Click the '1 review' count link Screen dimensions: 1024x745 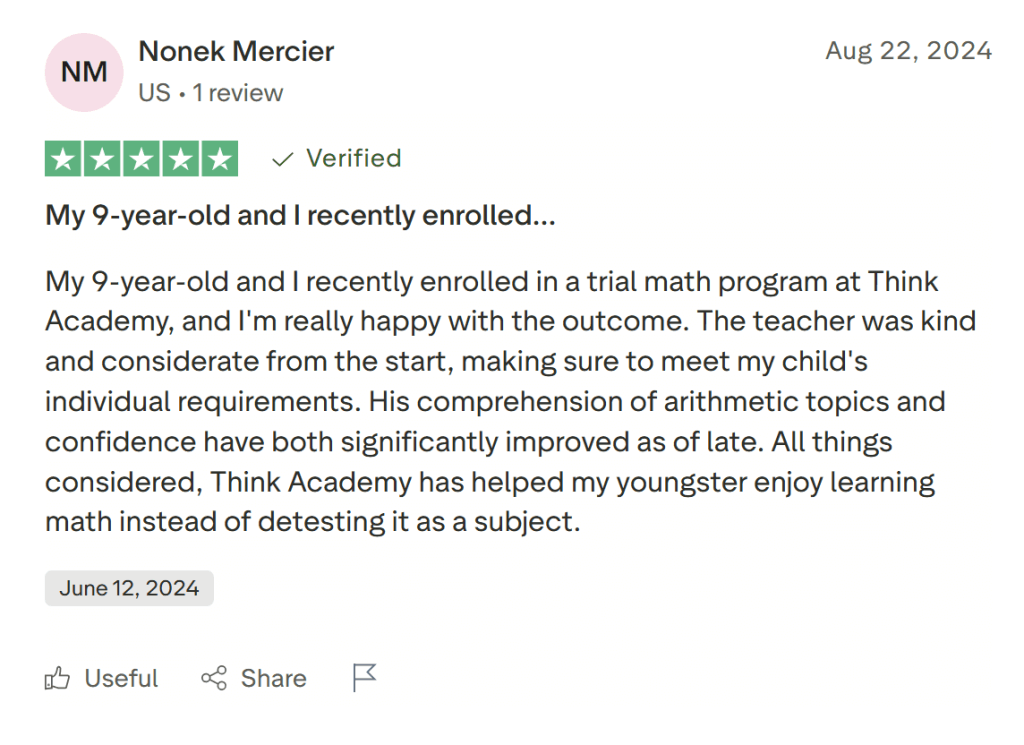239,92
